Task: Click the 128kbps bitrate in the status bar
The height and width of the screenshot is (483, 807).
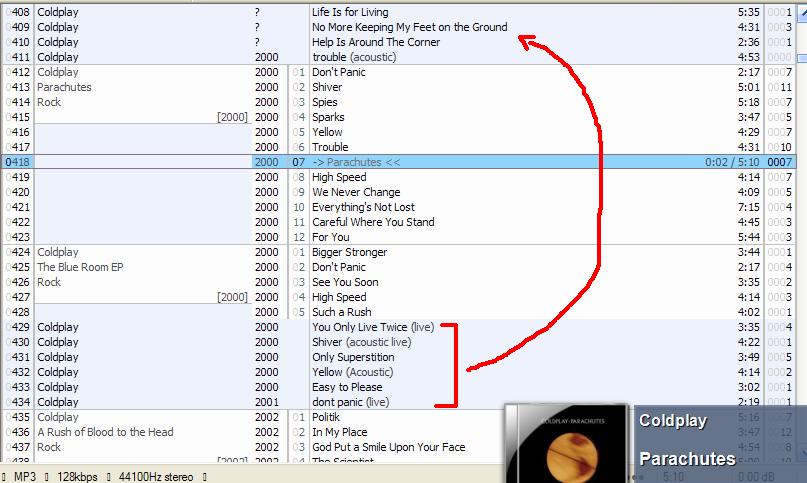Action: (x=77, y=476)
